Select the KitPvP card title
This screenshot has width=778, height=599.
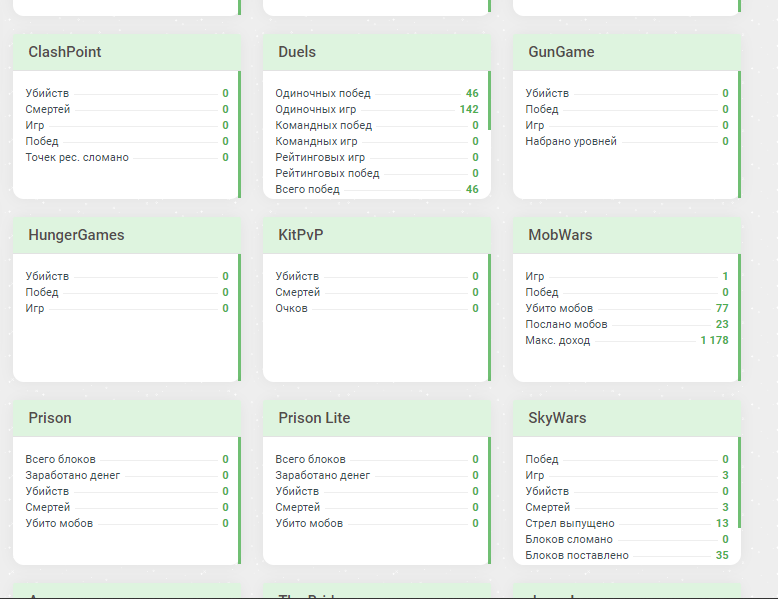click(x=300, y=235)
